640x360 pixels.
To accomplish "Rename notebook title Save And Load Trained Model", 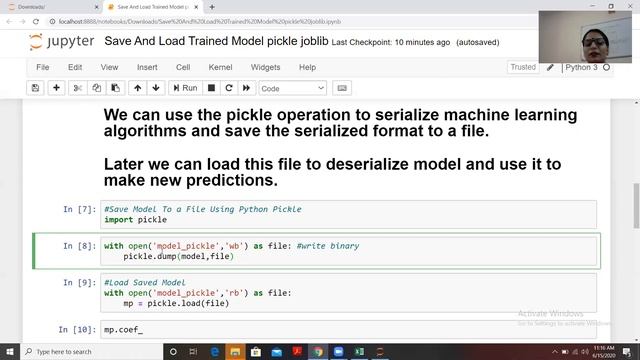I will [x=216, y=41].
